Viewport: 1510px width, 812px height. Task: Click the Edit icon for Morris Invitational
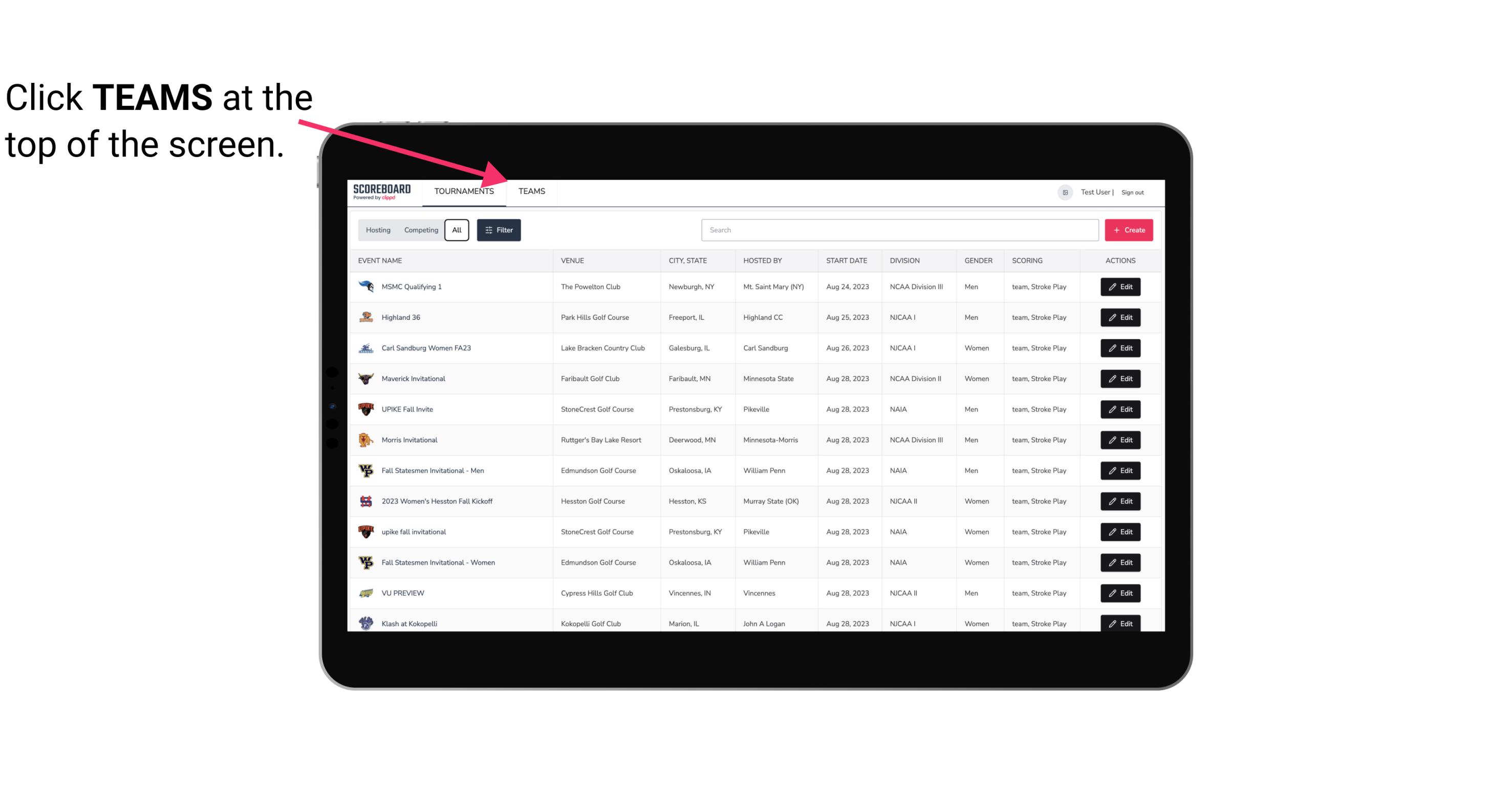point(1120,440)
